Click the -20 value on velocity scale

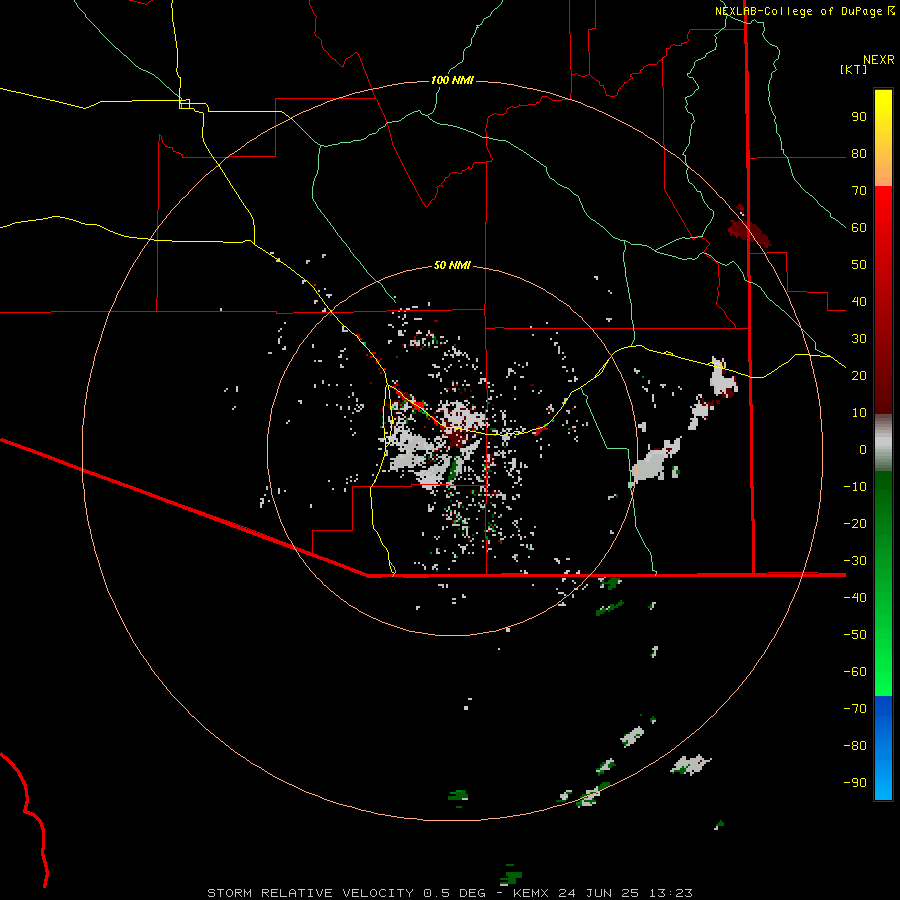(x=855, y=523)
